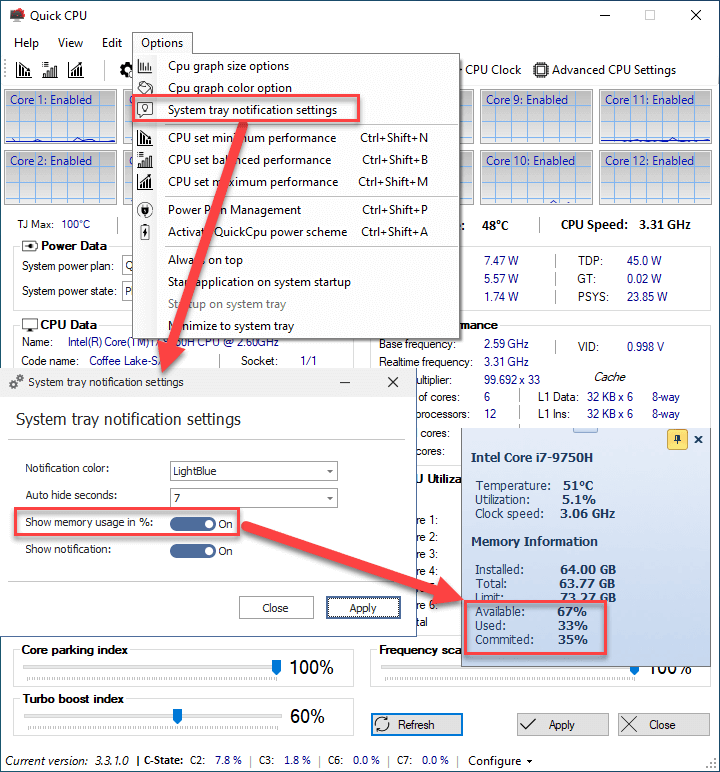Screen dimensions: 720x772
Task: Click the CPU graph color option palette icon
Action: coord(146,88)
